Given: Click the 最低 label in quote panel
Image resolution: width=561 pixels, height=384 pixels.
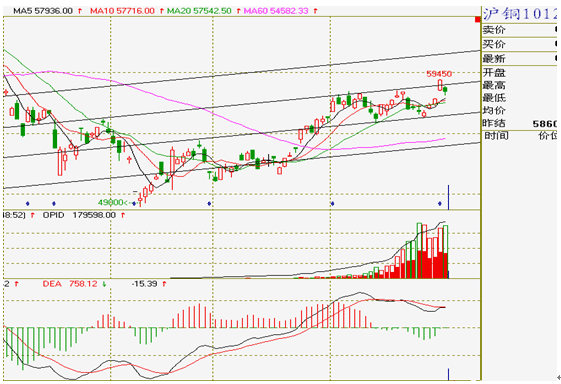Looking at the screenshot, I should coord(494,98).
